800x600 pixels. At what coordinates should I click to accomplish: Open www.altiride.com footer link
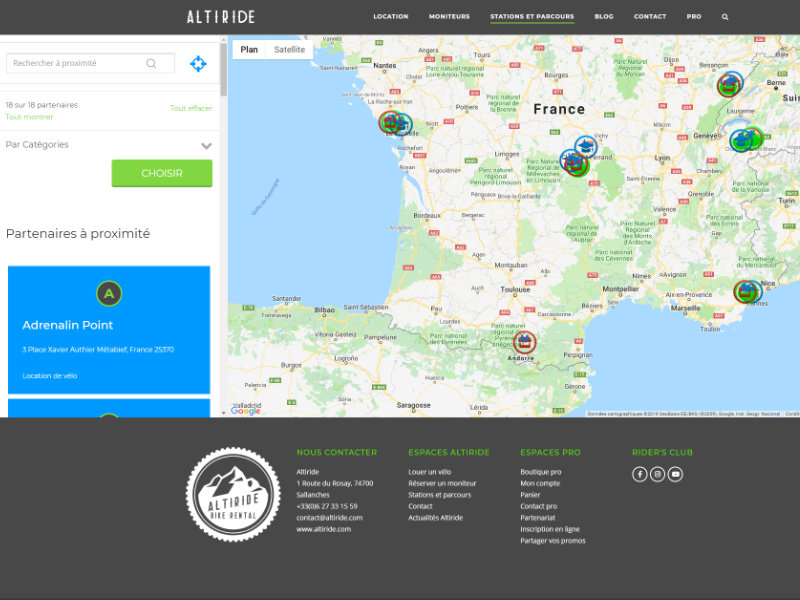pos(323,529)
